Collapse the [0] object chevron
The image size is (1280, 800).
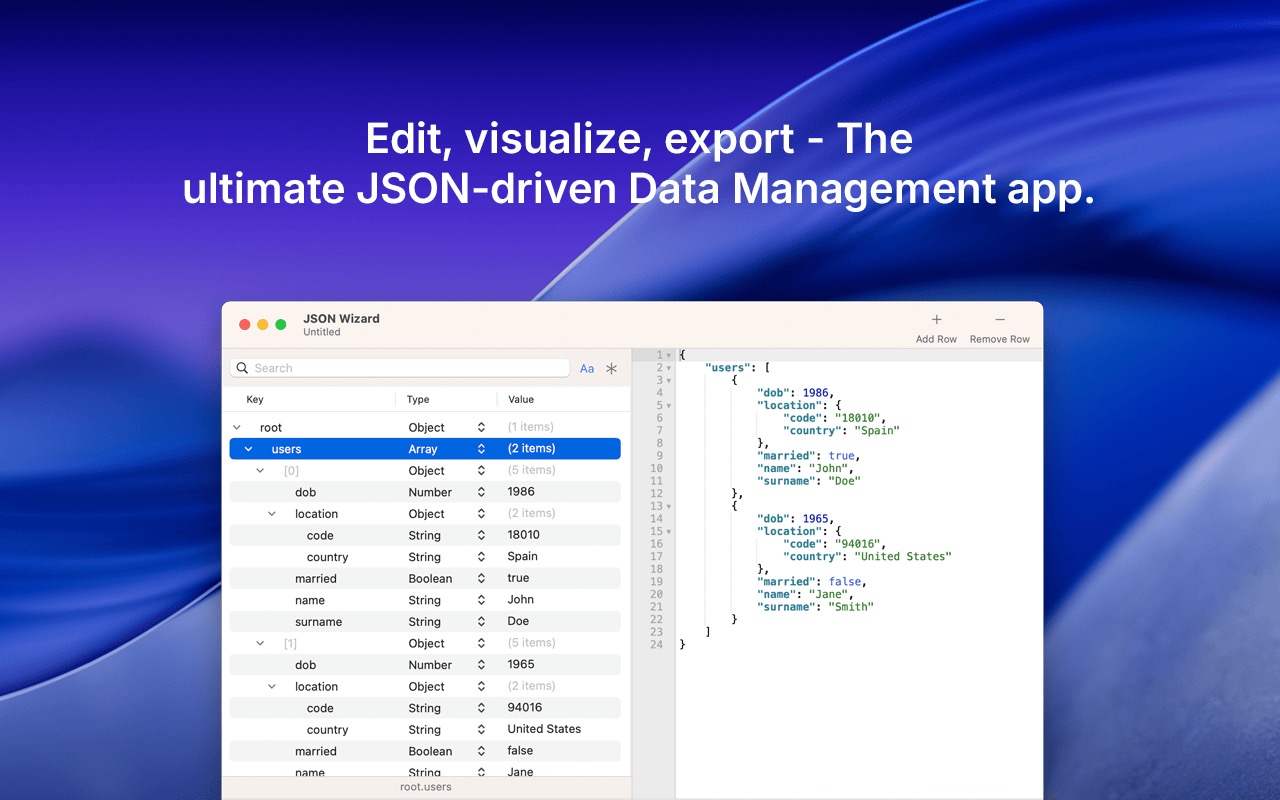point(260,471)
